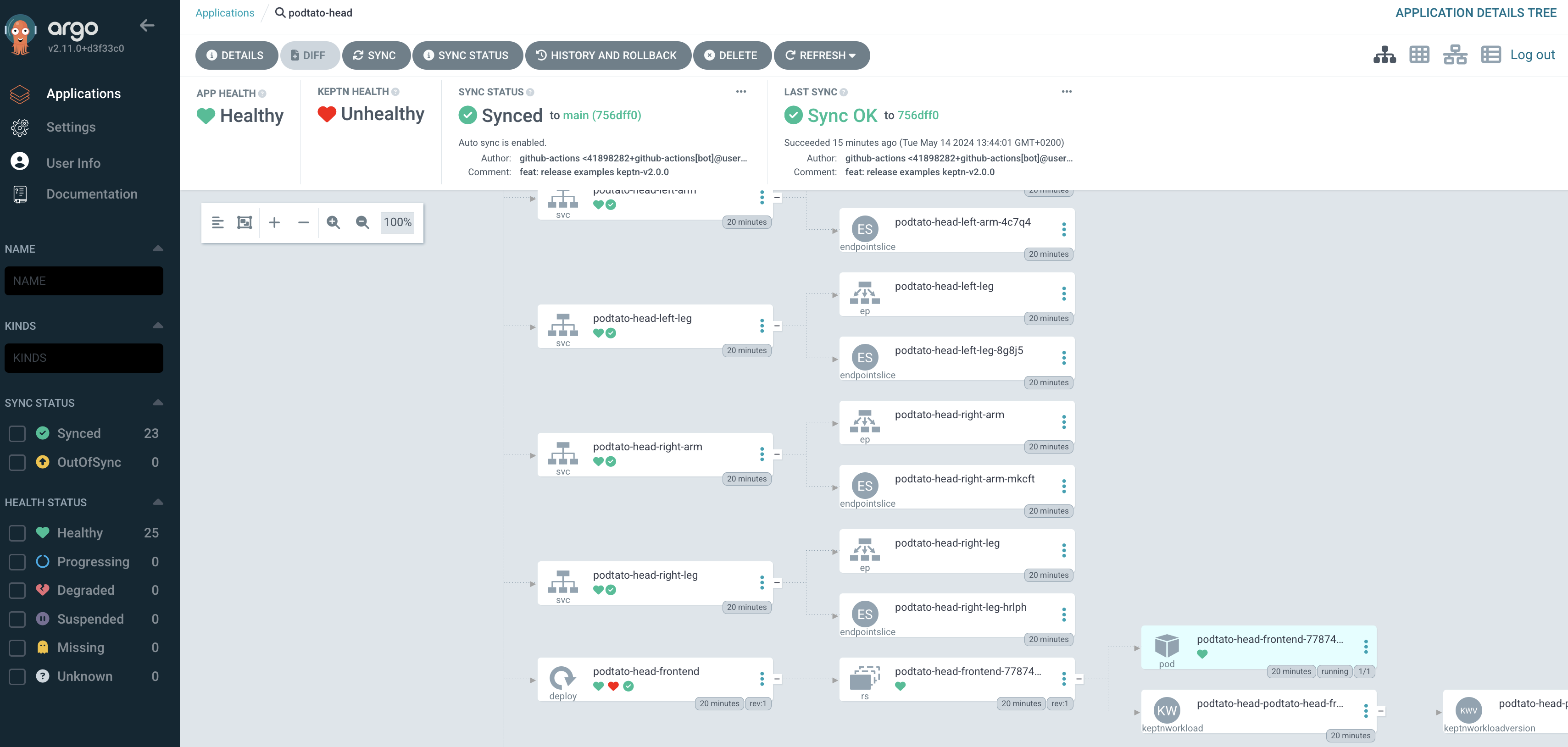Collapse the HEALTH STATUS filter section
1568x747 pixels.
[158, 502]
